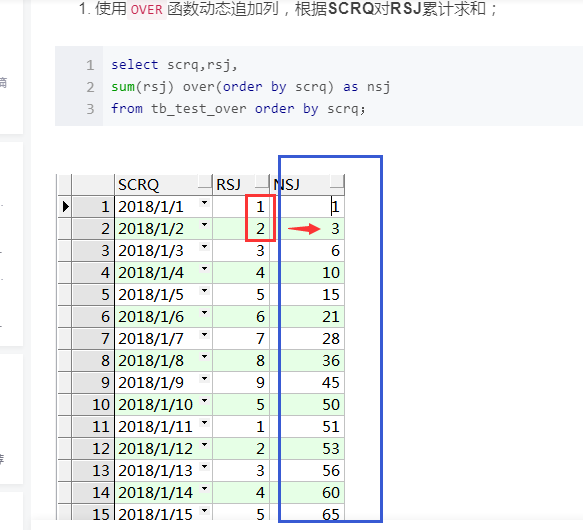583x530 pixels.
Task: Open date dropdown in 2018/1/5 row
Action: (204, 290)
